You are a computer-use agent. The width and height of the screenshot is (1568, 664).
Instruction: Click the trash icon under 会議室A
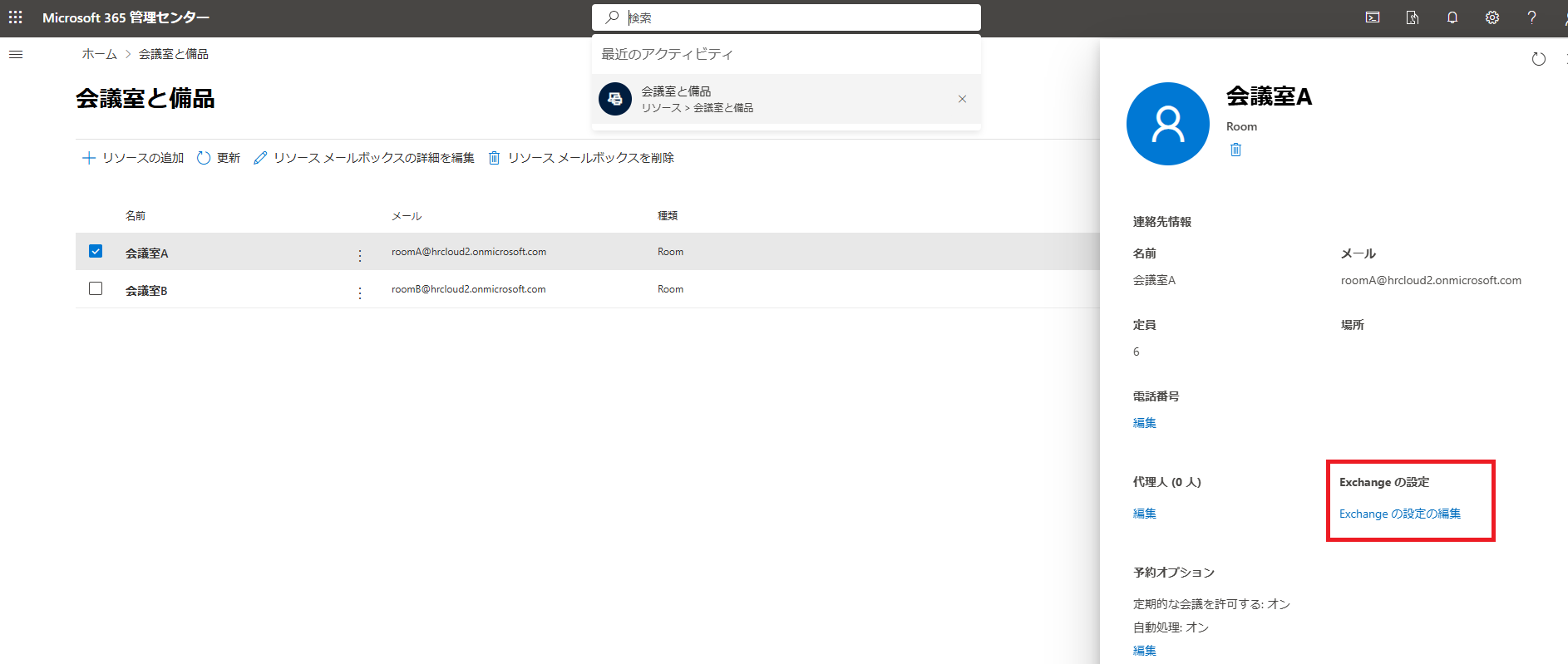click(1235, 150)
